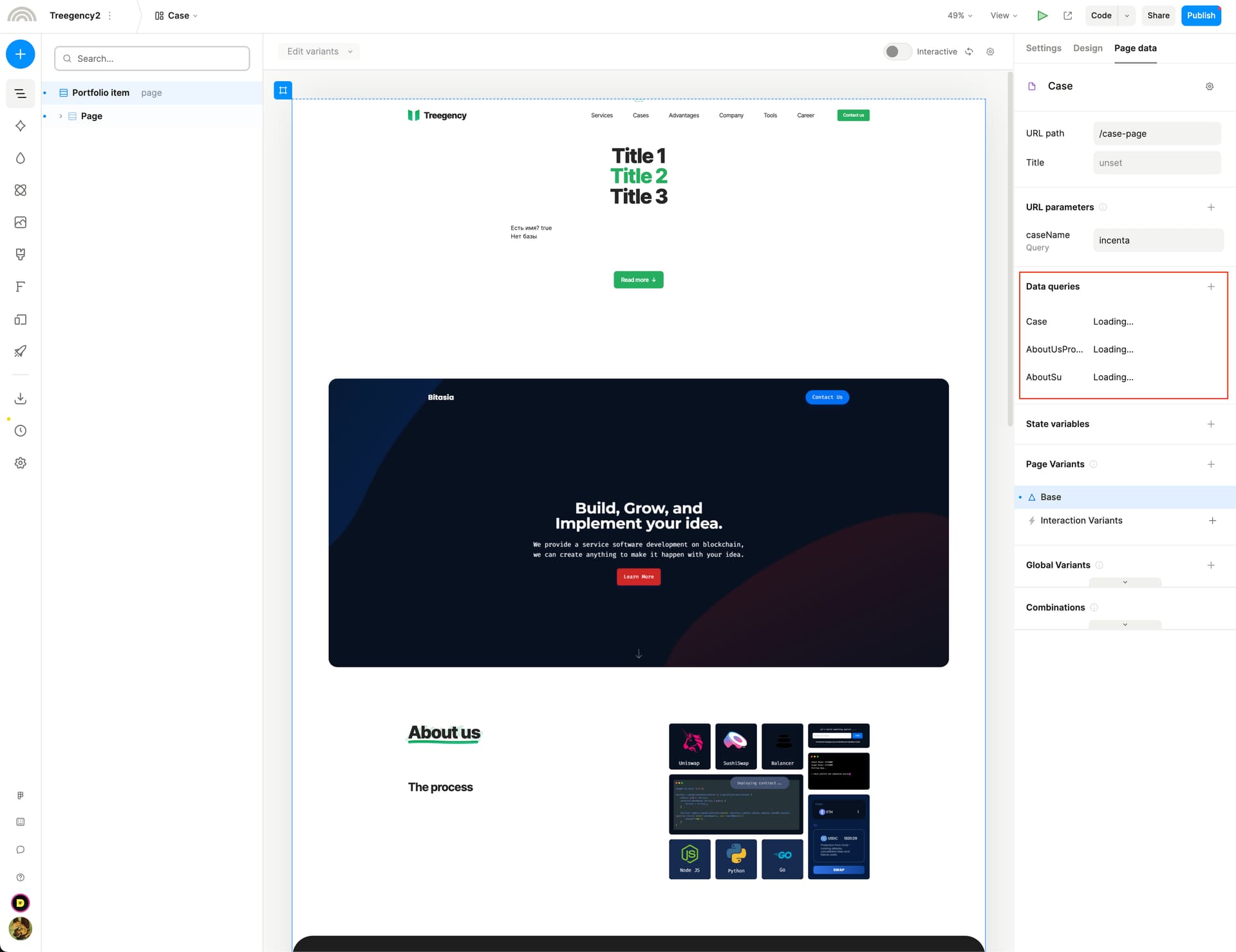This screenshot has width=1236, height=952.
Task: Open the components diamond icon
Action: point(21,126)
